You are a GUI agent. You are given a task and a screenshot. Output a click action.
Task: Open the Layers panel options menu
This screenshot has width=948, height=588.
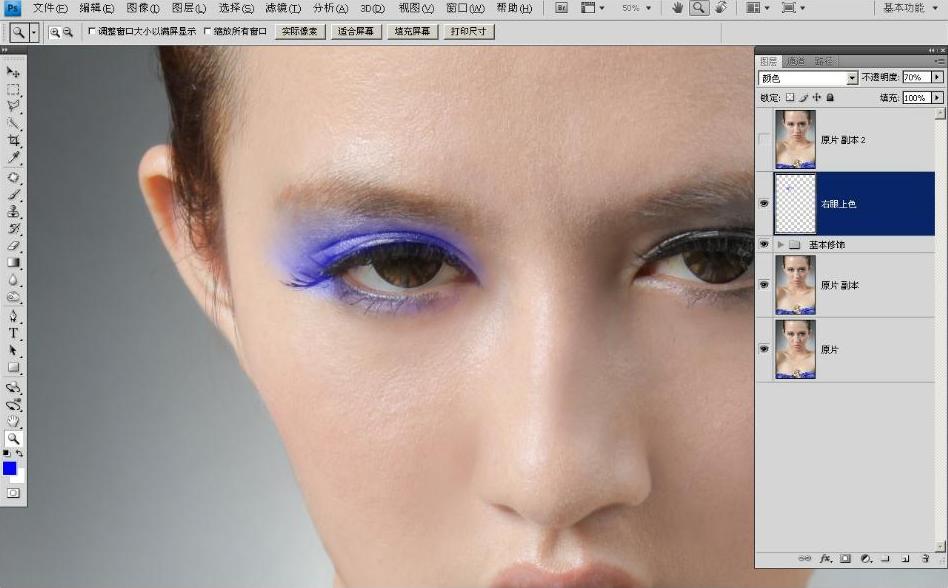pyautogui.click(x=939, y=61)
